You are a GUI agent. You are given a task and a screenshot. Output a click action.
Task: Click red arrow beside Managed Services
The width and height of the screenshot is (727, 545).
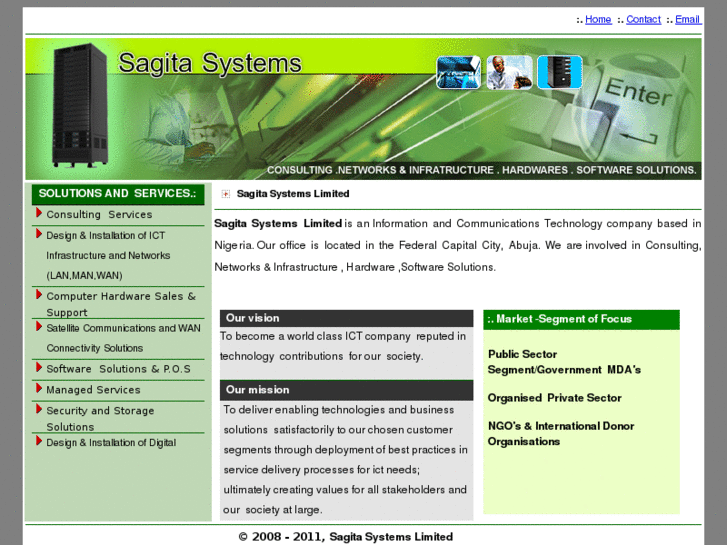tap(39, 388)
